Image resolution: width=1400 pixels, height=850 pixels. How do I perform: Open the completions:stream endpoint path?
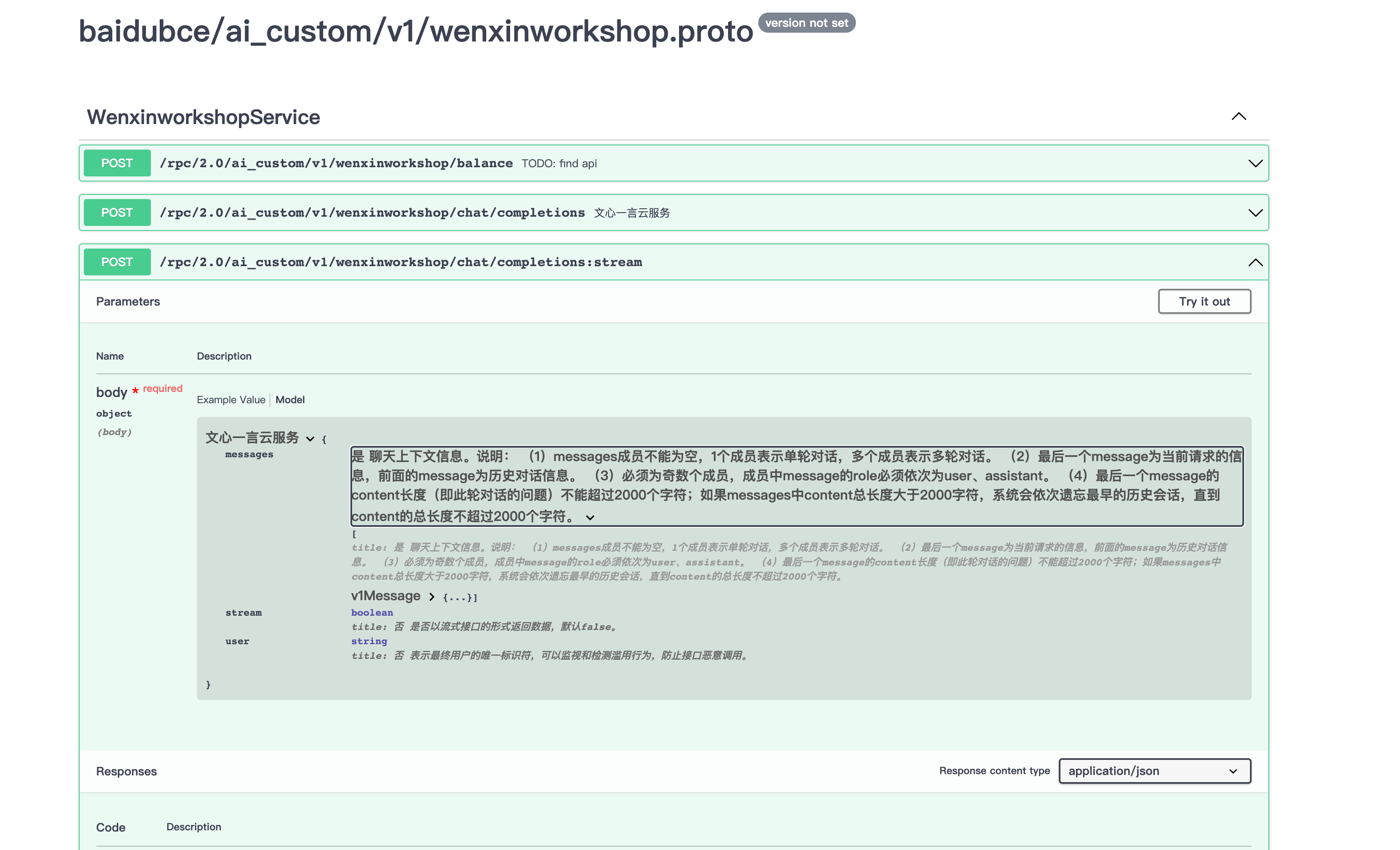coord(401,262)
